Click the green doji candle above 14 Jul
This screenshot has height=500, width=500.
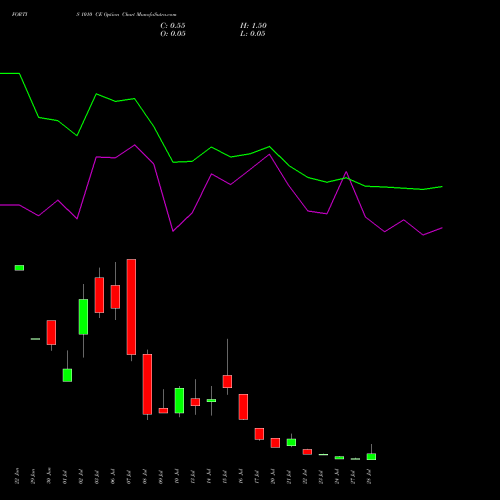pyautogui.click(x=211, y=400)
